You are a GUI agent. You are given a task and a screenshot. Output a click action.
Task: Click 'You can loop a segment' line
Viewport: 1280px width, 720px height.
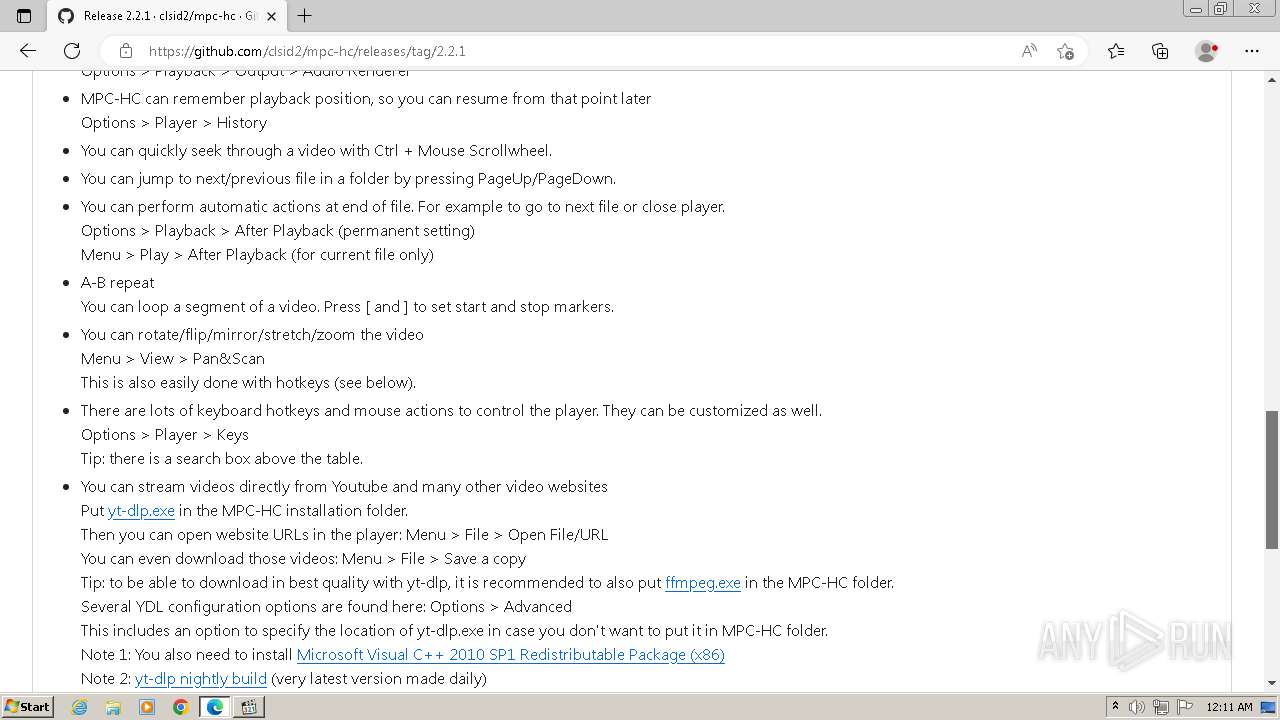point(347,306)
